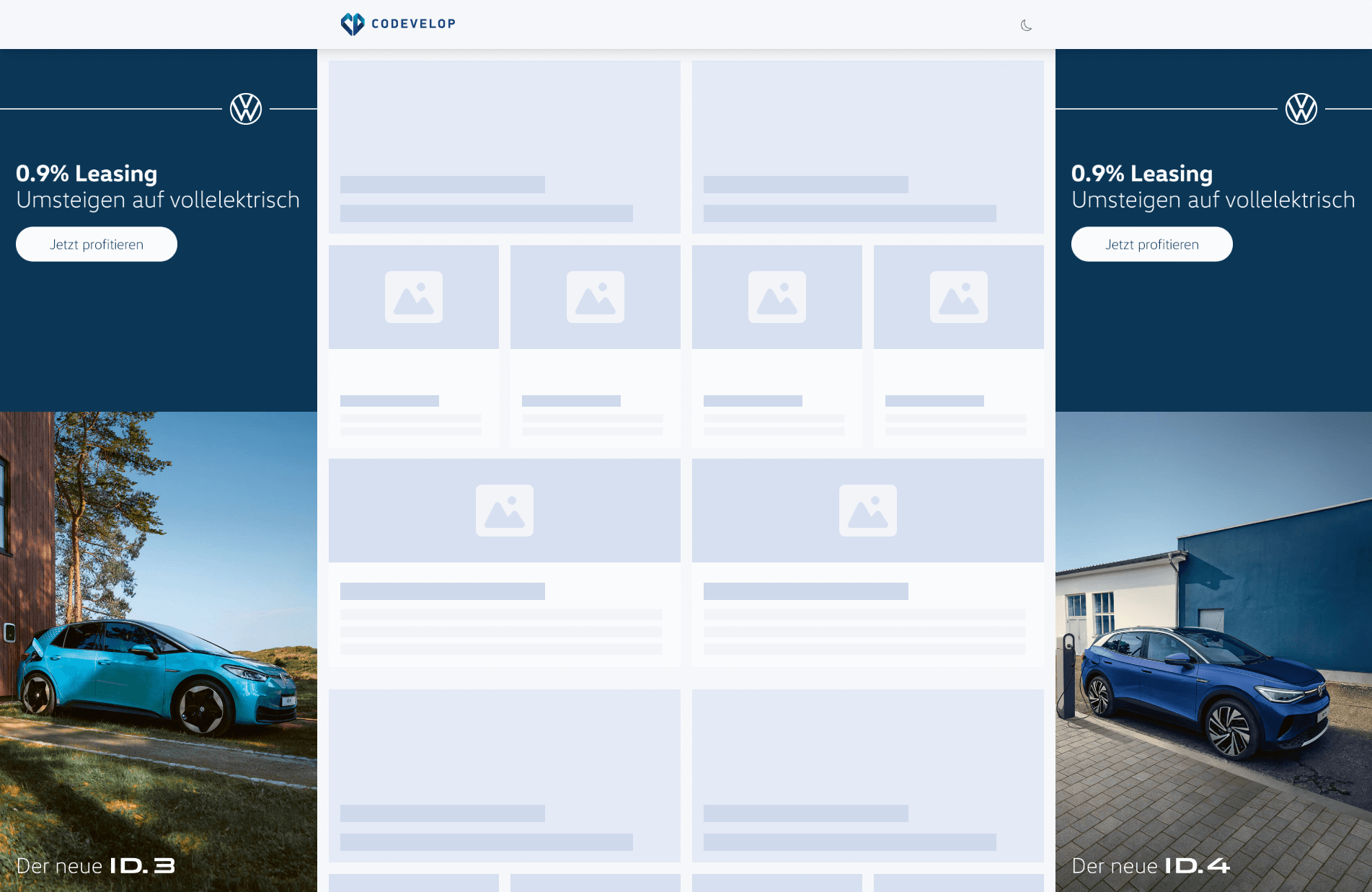This screenshot has width=1372, height=892.
Task: Click "0.9% Leasing" headline in the left banner
Action: (87, 173)
